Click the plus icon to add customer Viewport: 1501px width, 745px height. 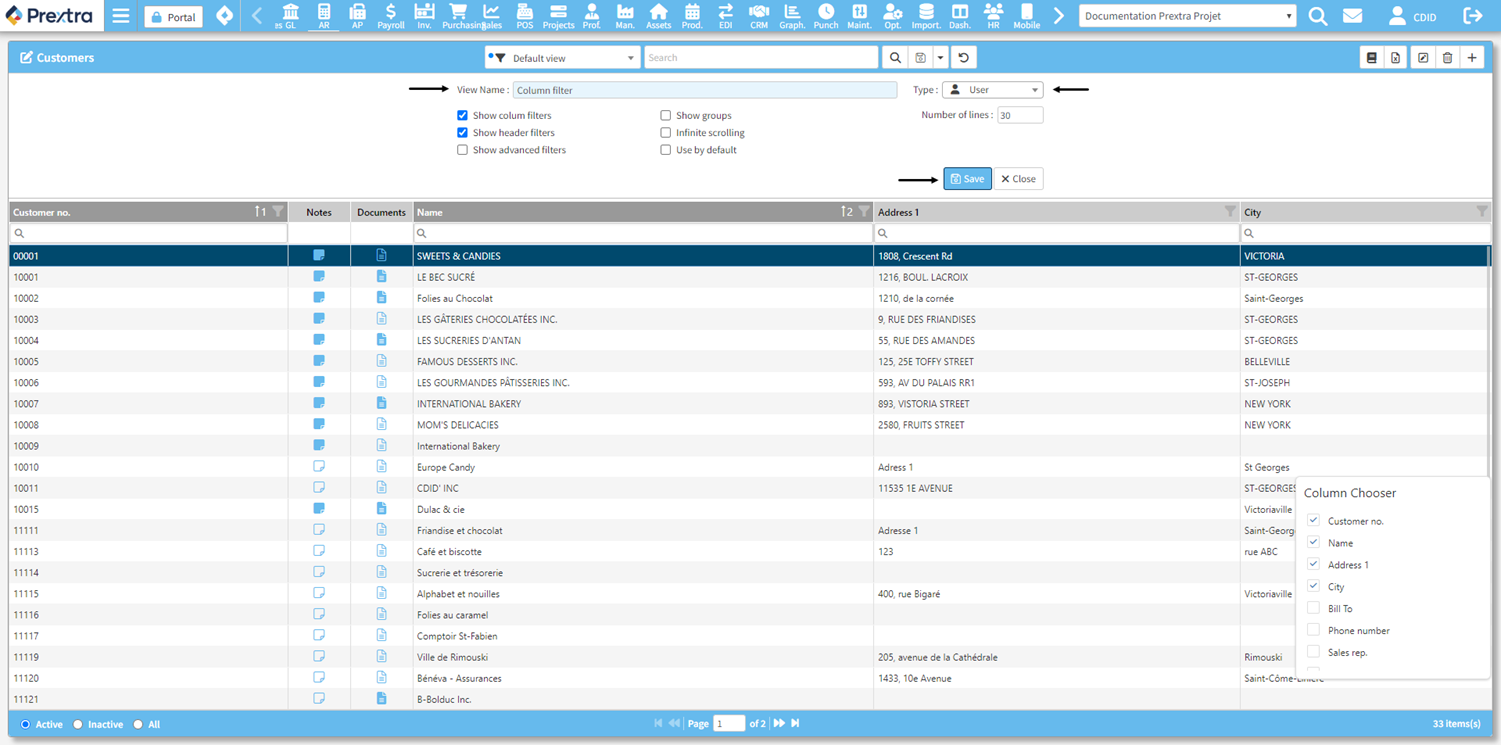[x=1472, y=58]
